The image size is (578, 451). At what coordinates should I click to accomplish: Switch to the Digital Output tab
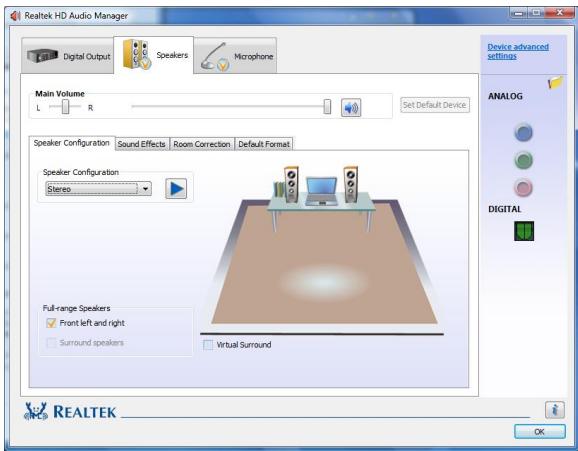coord(68,56)
